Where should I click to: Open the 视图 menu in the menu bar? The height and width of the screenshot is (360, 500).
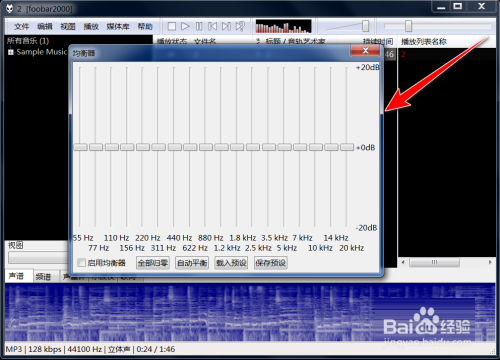click(68, 27)
